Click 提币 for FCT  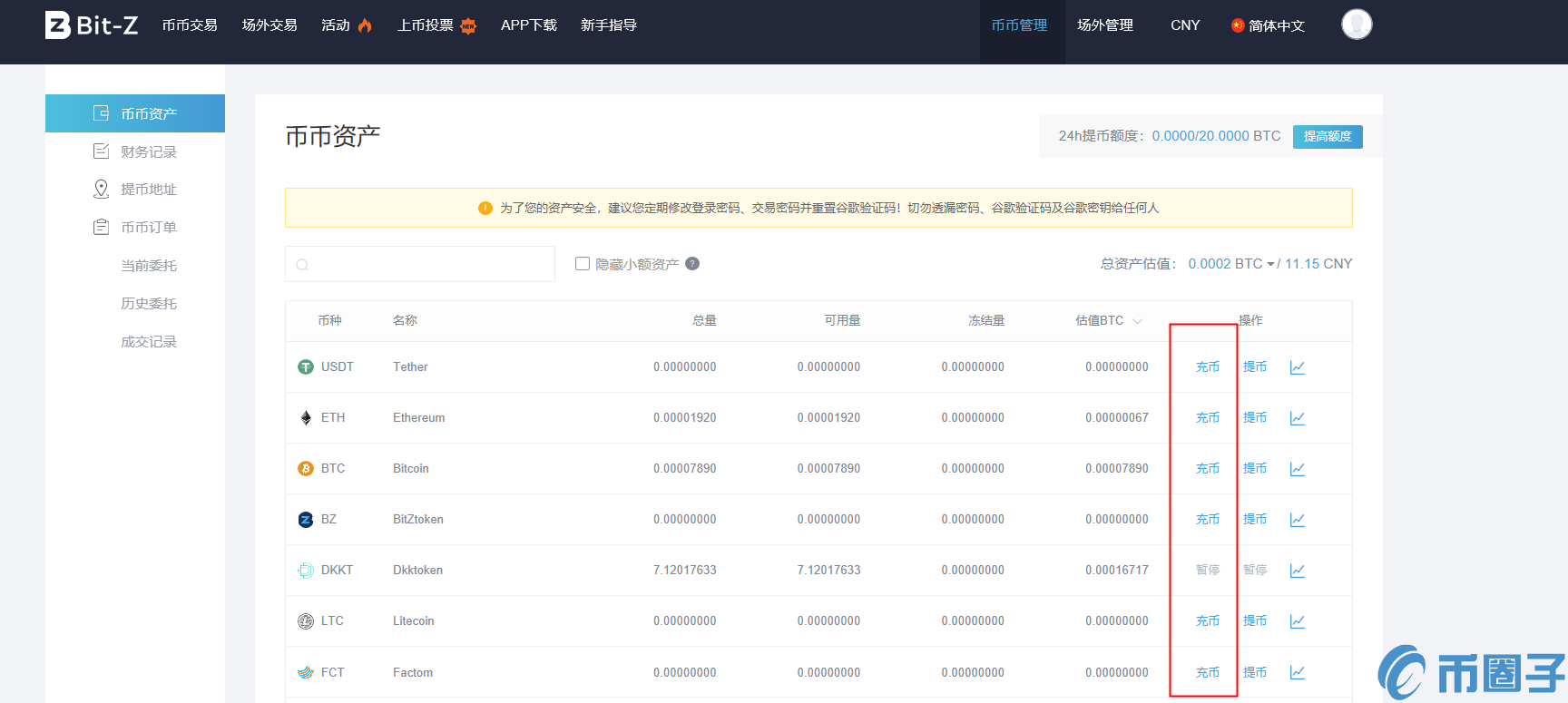[1255, 672]
